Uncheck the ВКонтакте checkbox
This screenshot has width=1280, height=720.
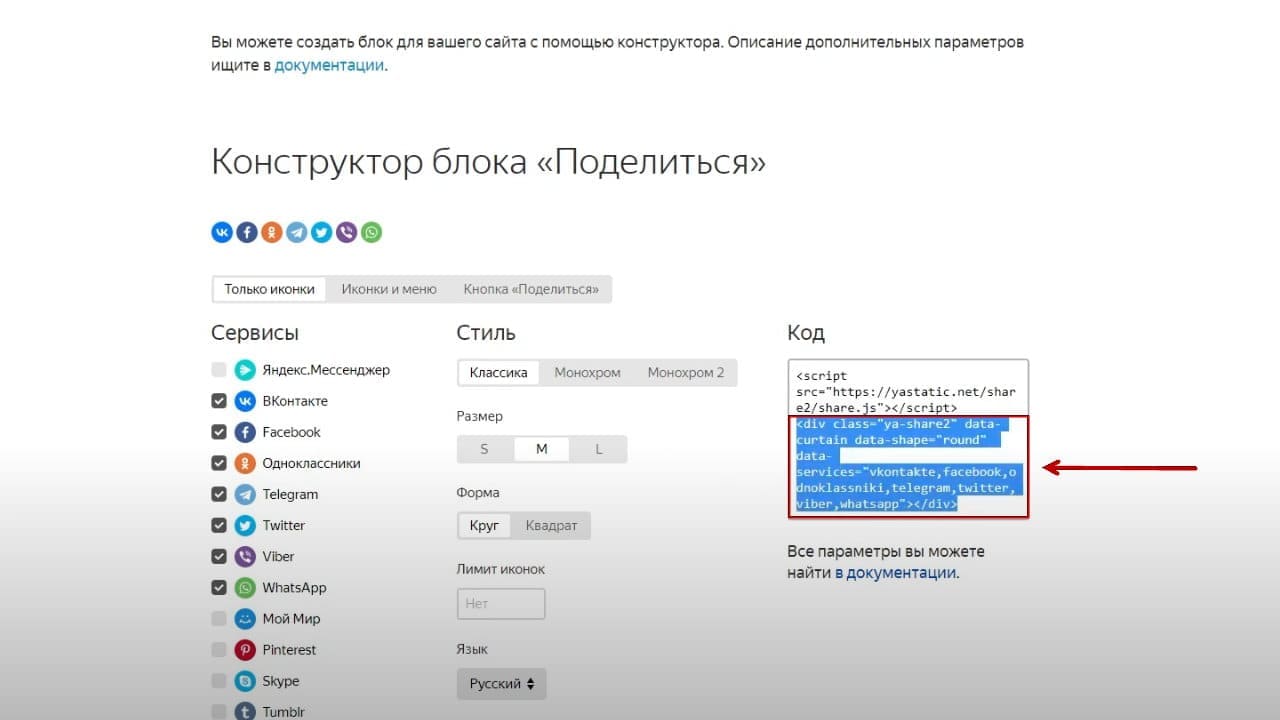pyautogui.click(x=219, y=401)
